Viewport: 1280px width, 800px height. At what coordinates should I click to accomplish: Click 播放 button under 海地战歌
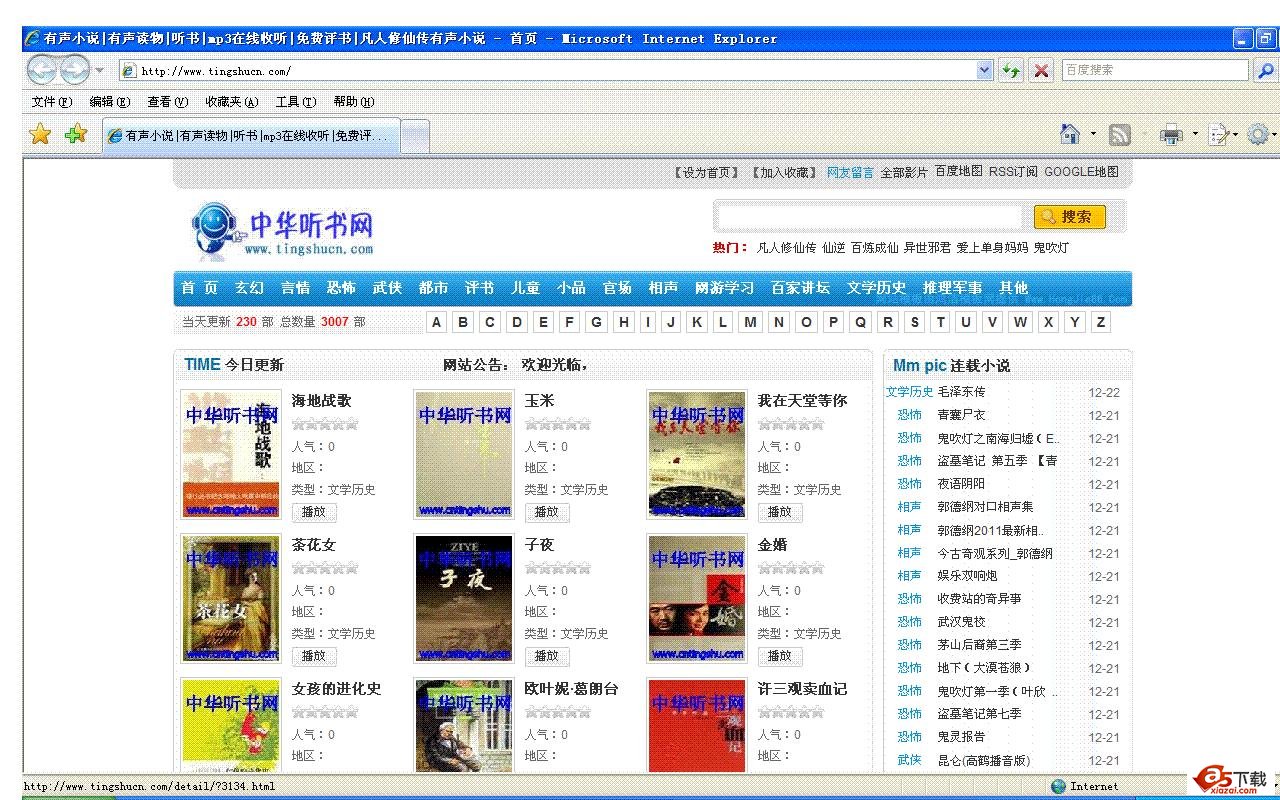pyautogui.click(x=314, y=512)
